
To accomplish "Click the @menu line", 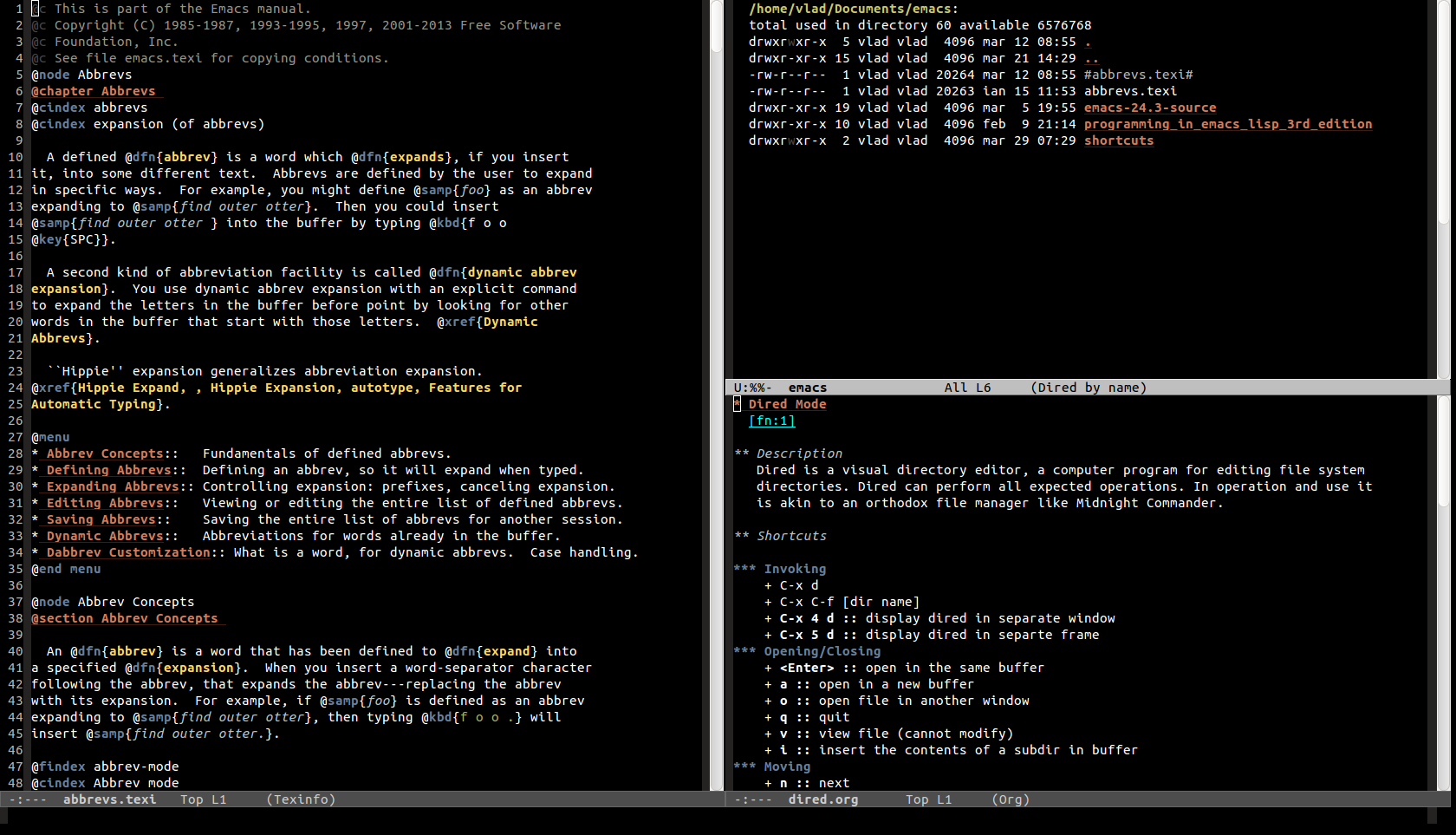I will [50, 437].
